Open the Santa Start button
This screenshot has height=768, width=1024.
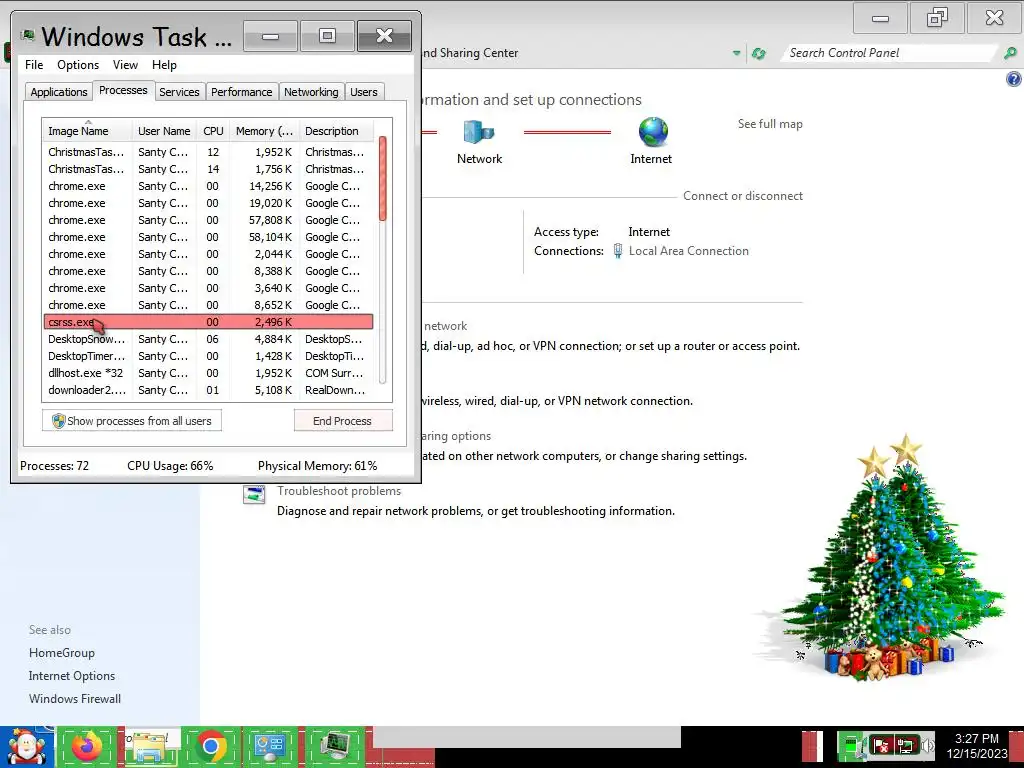(27, 746)
